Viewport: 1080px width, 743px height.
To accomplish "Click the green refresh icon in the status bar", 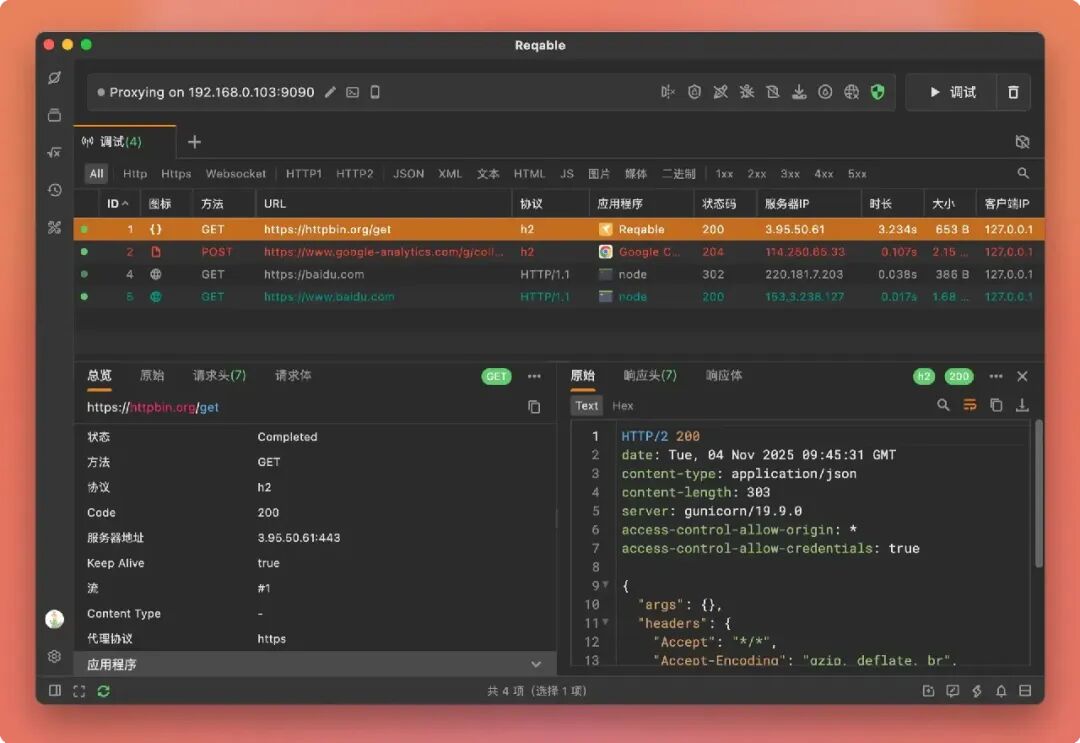I will click(103, 691).
